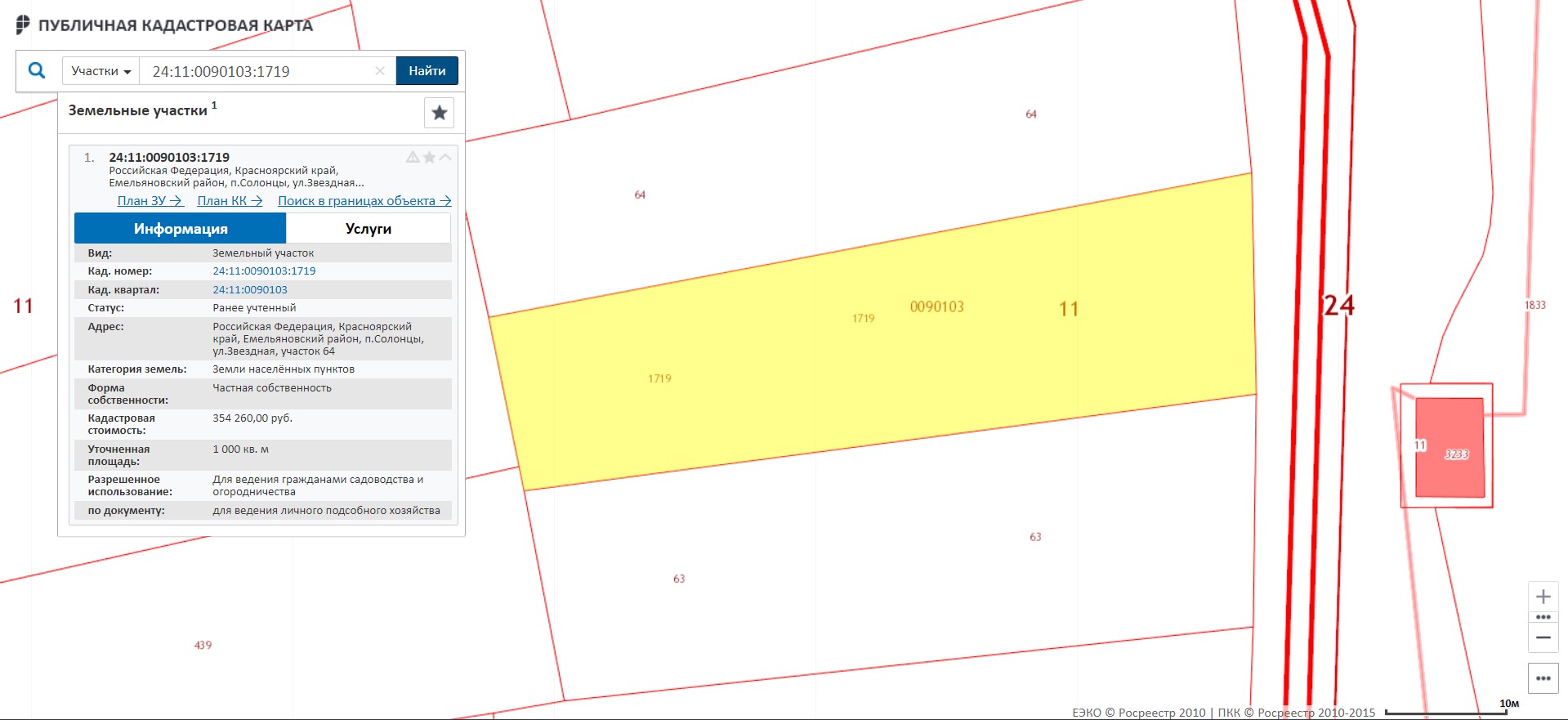Open the map tools three-dots menu button

tap(1543, 678)
